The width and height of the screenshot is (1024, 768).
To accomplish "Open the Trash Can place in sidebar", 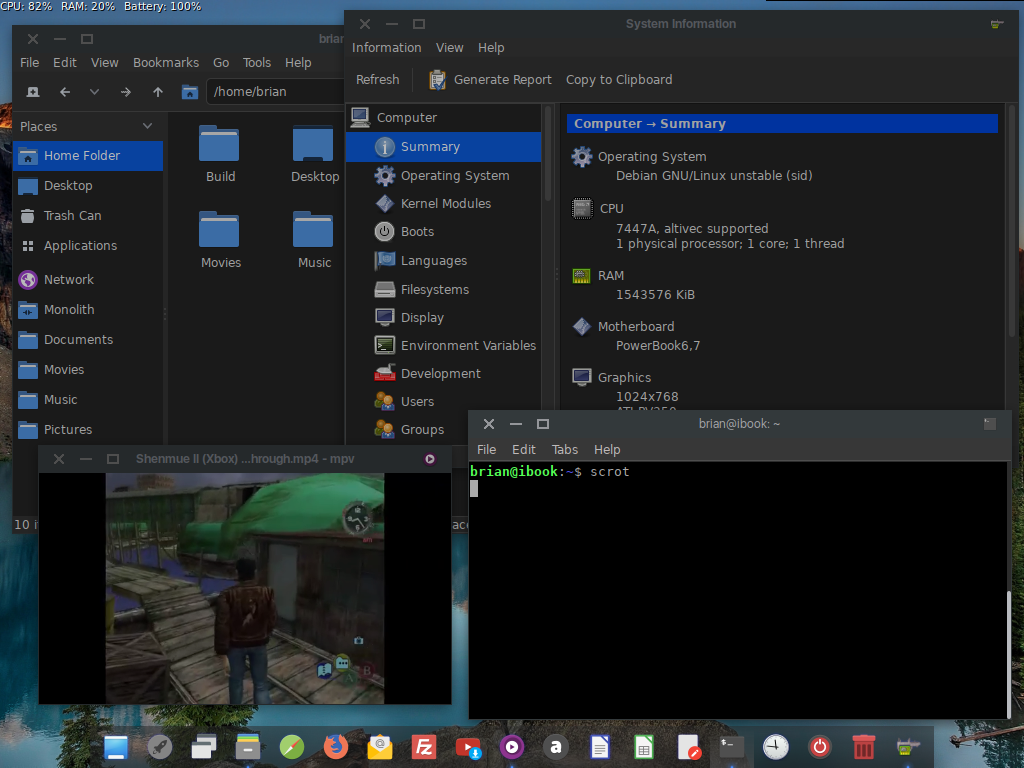I will [x=72, y=215].
